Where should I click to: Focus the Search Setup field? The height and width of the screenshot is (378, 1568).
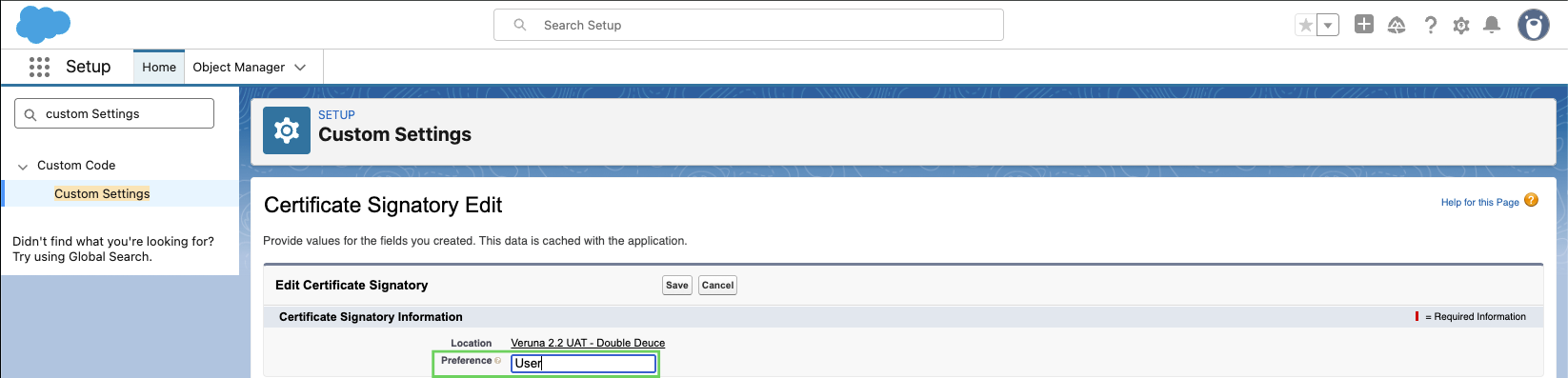pos(748,25)
